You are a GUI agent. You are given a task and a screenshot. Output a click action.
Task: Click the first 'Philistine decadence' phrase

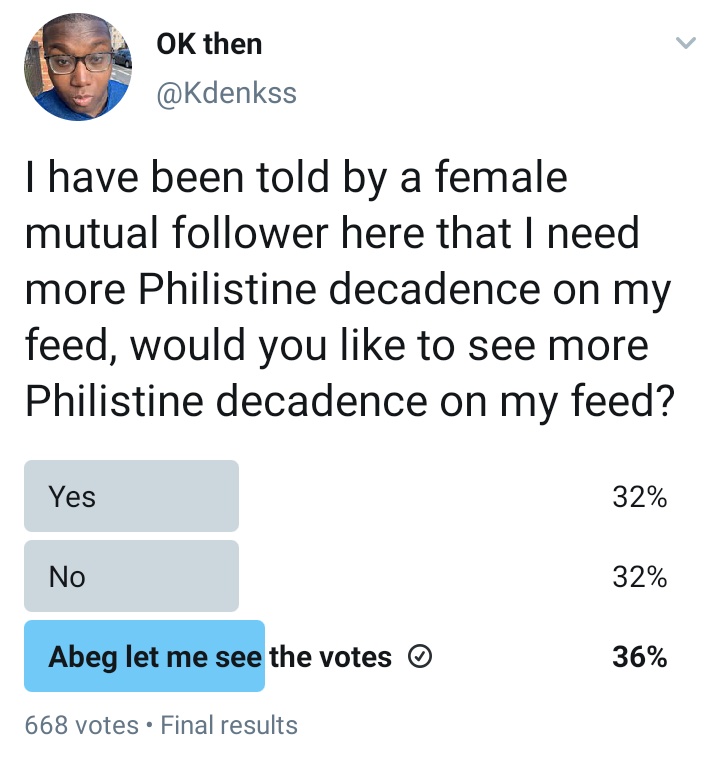click(340, 289)
